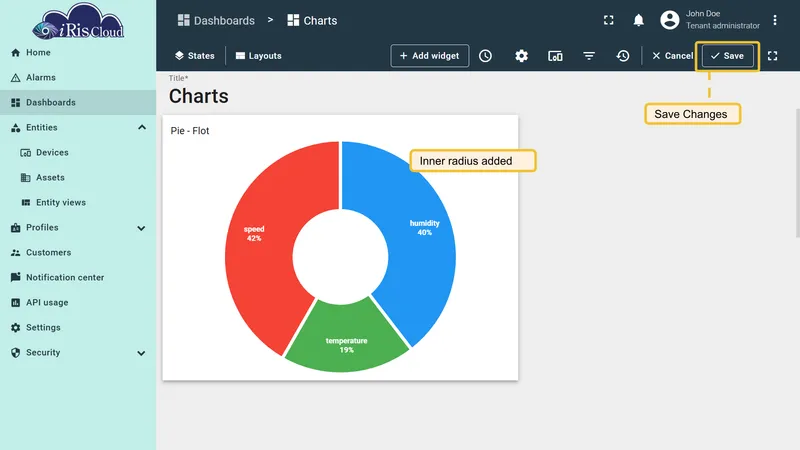Click the Alarms warning triangle icon

(15, 78)
